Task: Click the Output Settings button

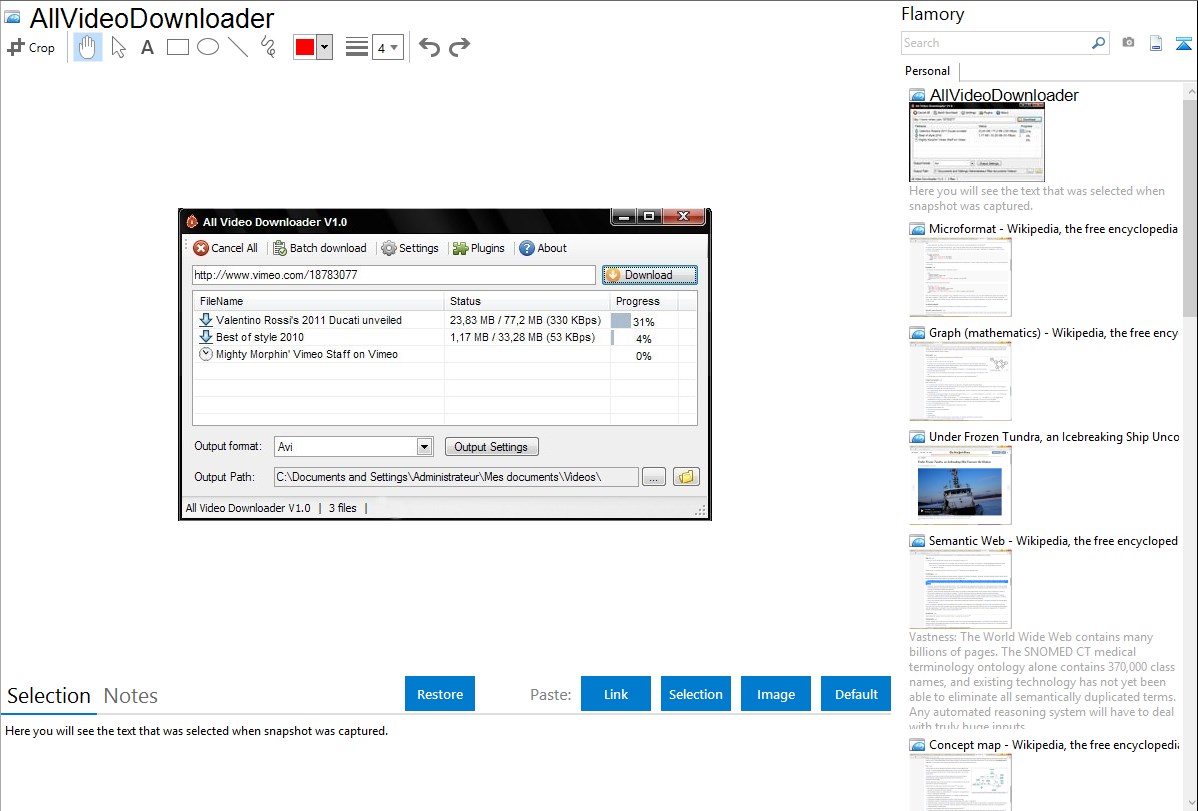Action: pyautogui.click(x=491, y=446)
